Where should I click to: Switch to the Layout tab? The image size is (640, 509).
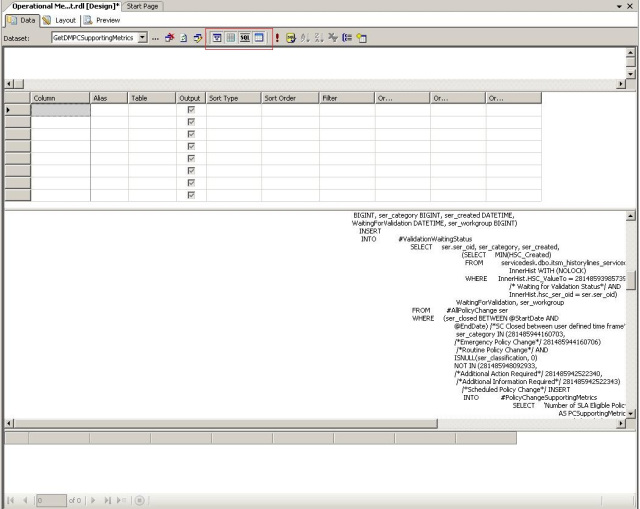pos(60,20)
